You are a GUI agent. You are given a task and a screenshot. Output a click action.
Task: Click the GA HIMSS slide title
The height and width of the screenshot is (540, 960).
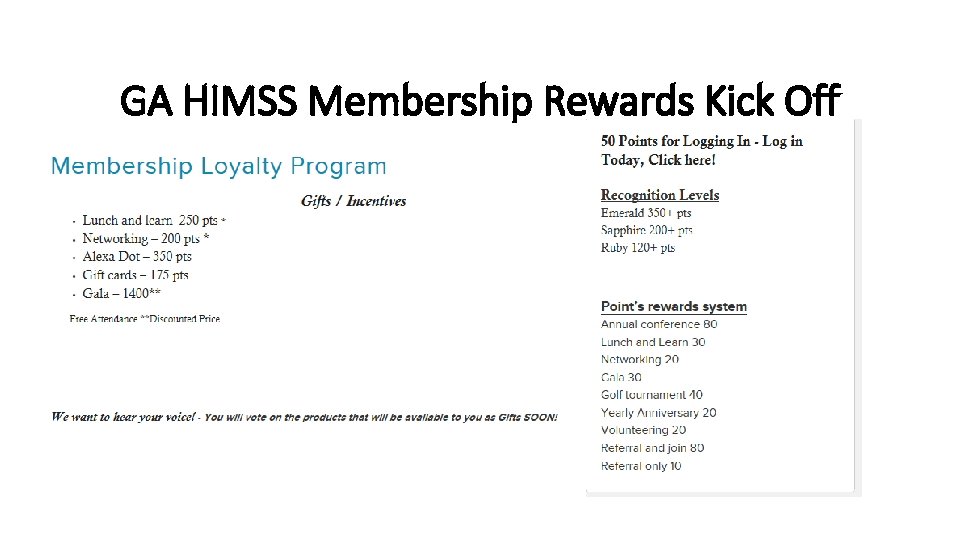480,101
